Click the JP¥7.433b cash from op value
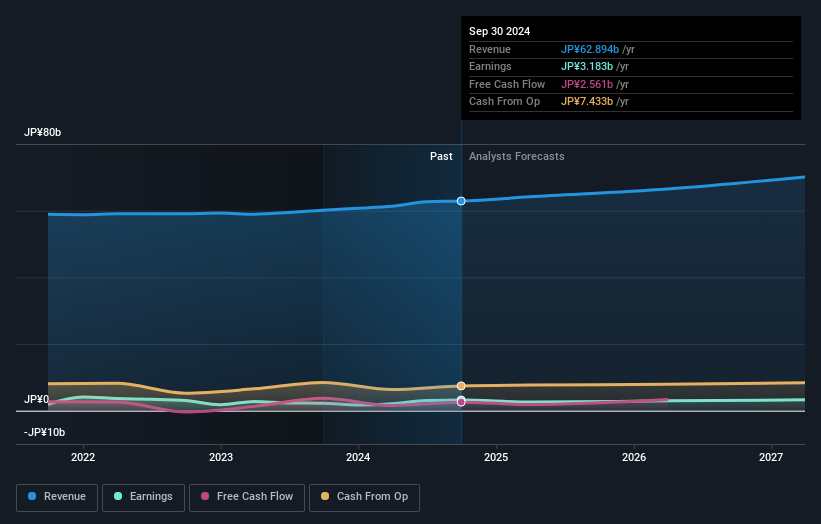This screenshot has width=821, height=524. (587, 102)
